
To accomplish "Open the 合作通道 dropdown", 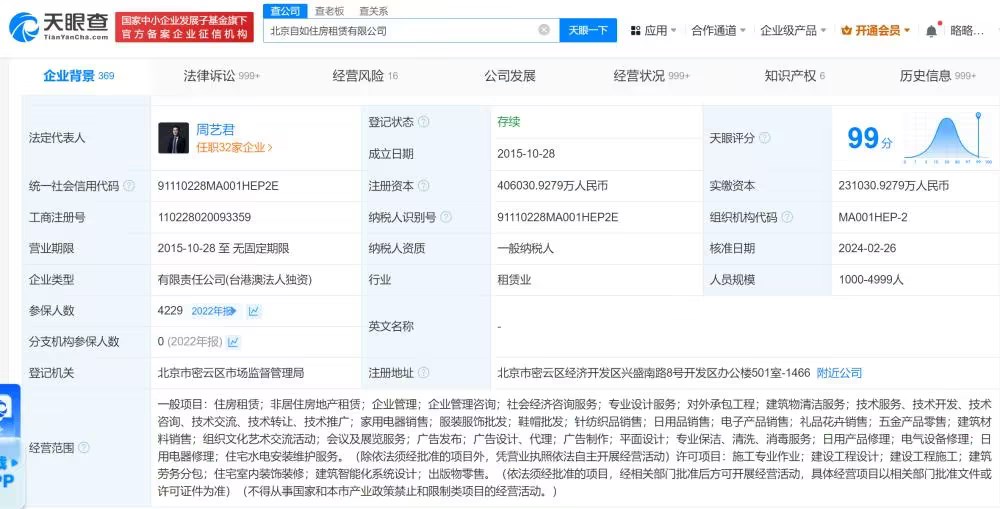I will (x=717, y=31).
